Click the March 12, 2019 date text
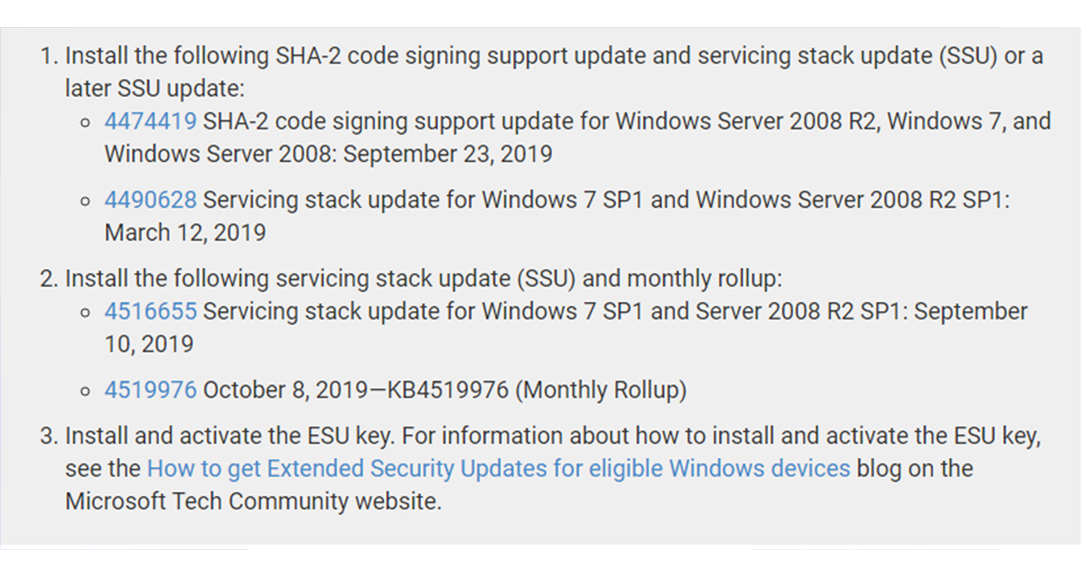The height and width of the screenshot is (577, 1086). point(185,233)
